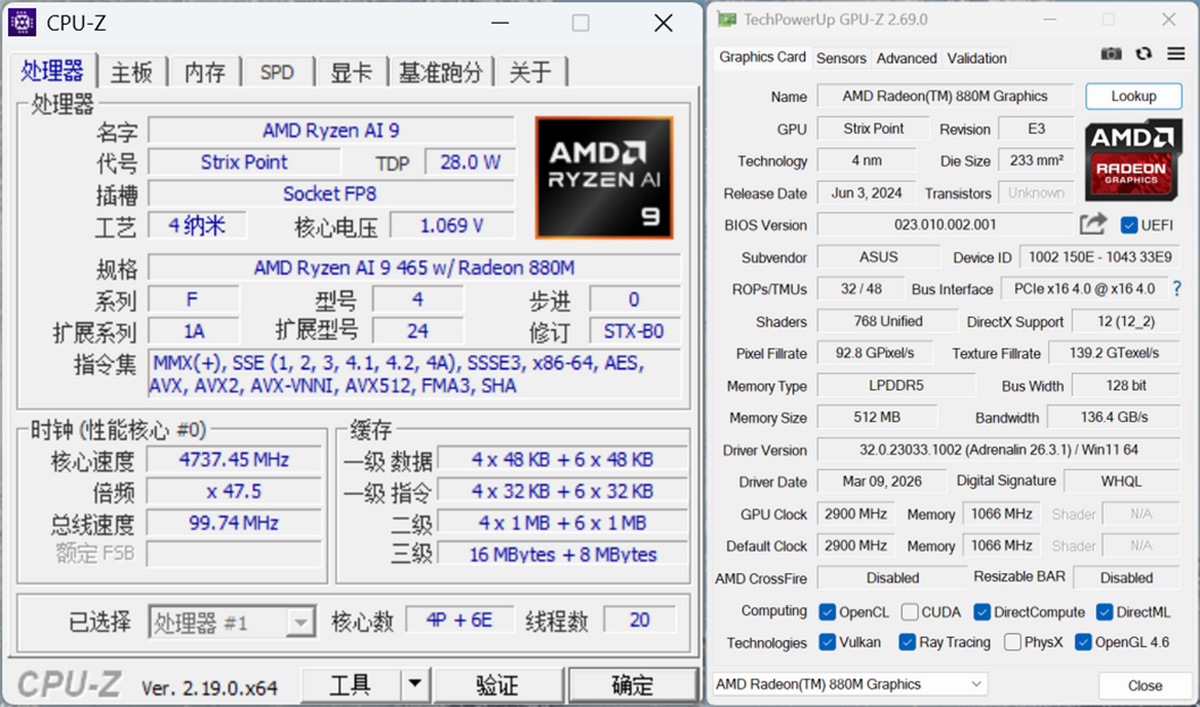Toggle the UEFI checkbox
The image size is (1200, 707).
pyautogui.click(x=1130, y=225)
